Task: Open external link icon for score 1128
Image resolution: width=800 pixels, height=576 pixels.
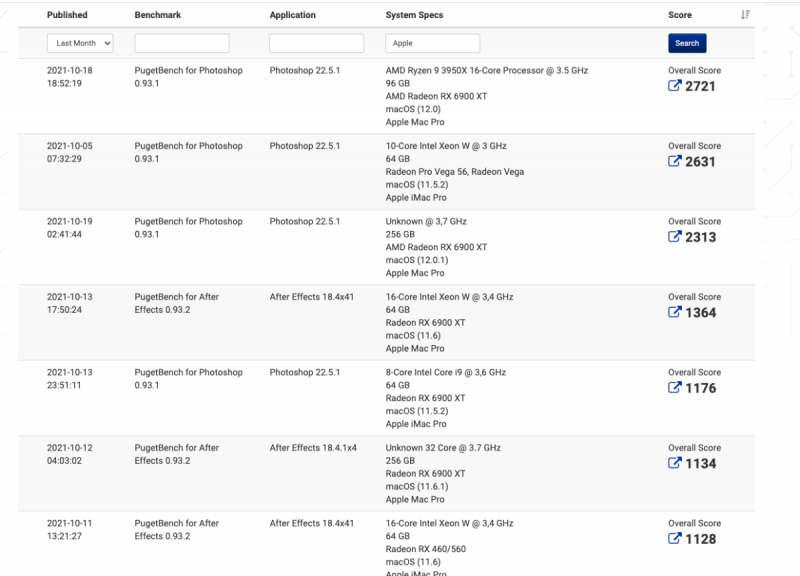Action: pyautogui.click(x=675, y=539)
